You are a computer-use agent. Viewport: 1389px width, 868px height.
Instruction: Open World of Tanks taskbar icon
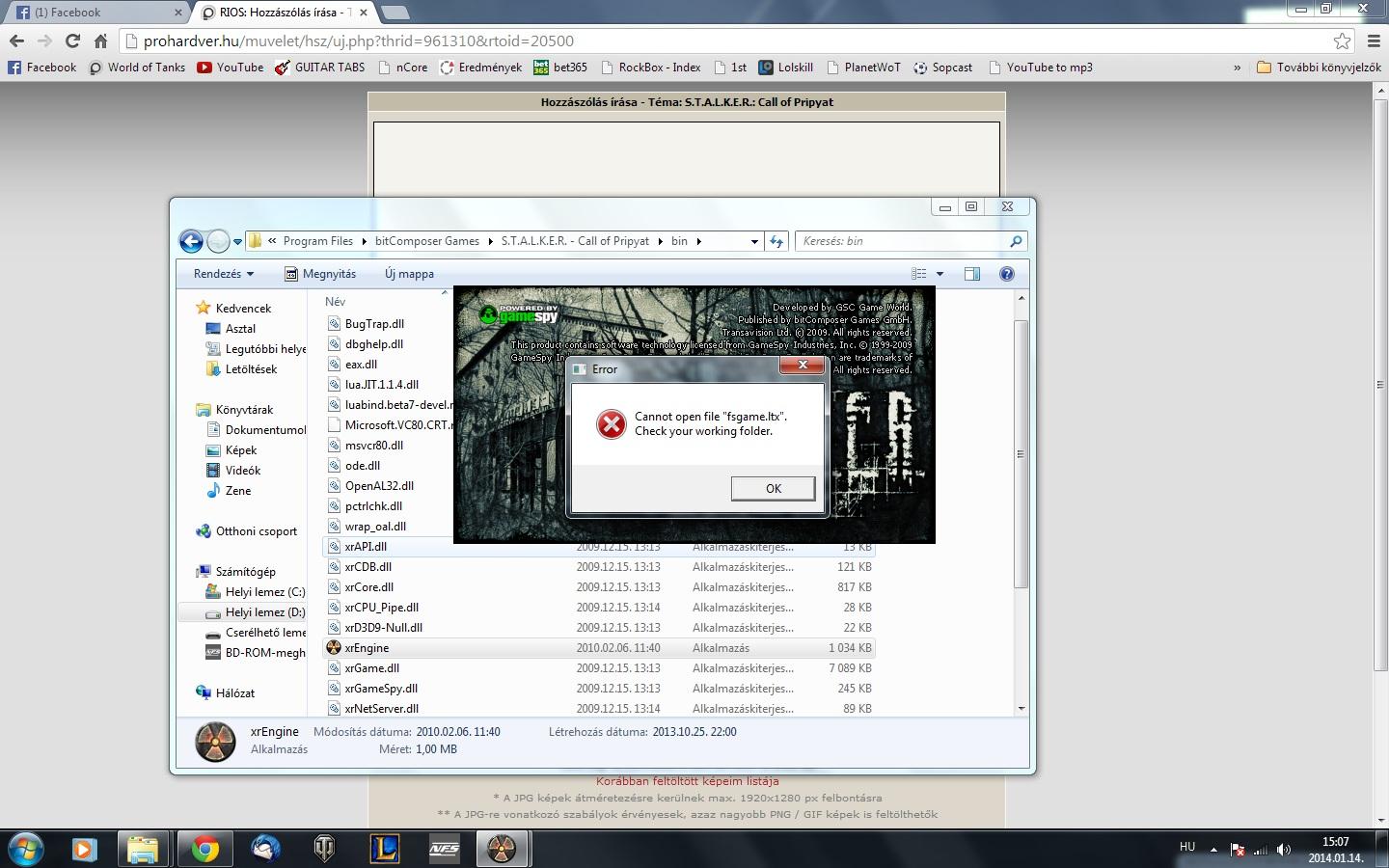click(324, 849)
